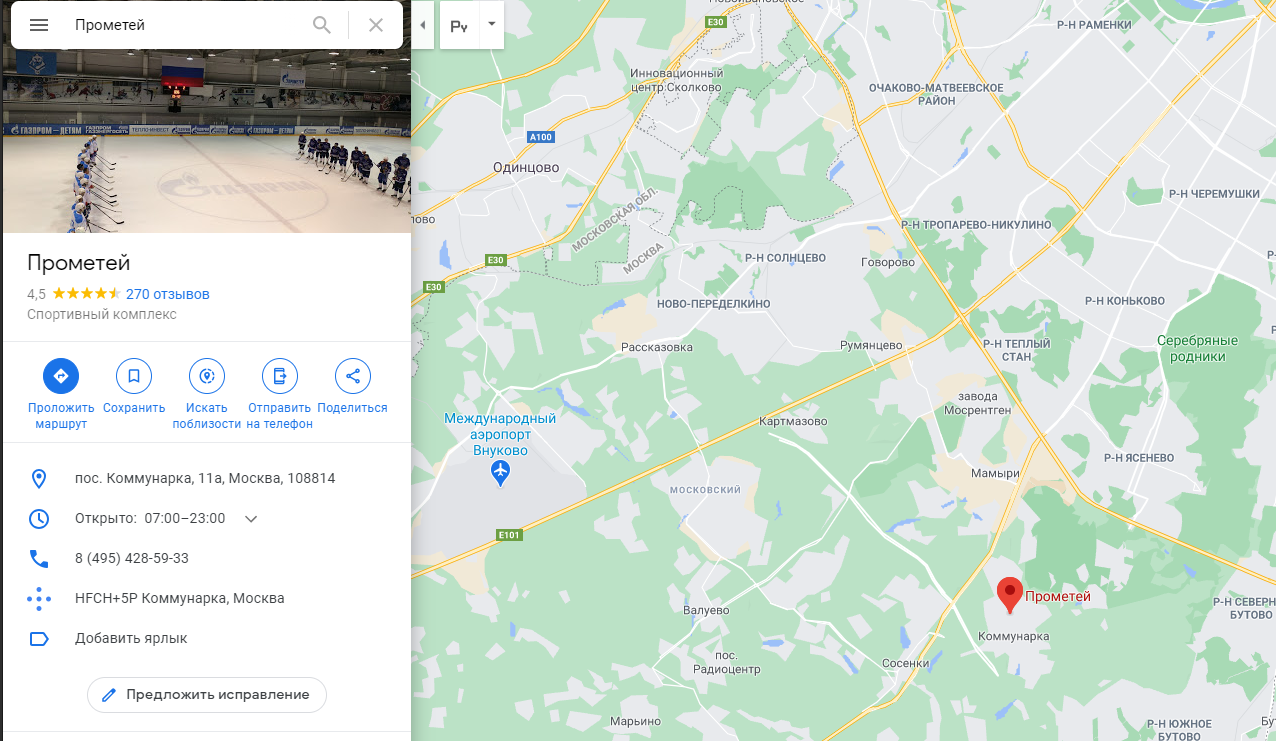Share the place via Поделиться icon
The image size is (1276, 741).
point(352,376)
